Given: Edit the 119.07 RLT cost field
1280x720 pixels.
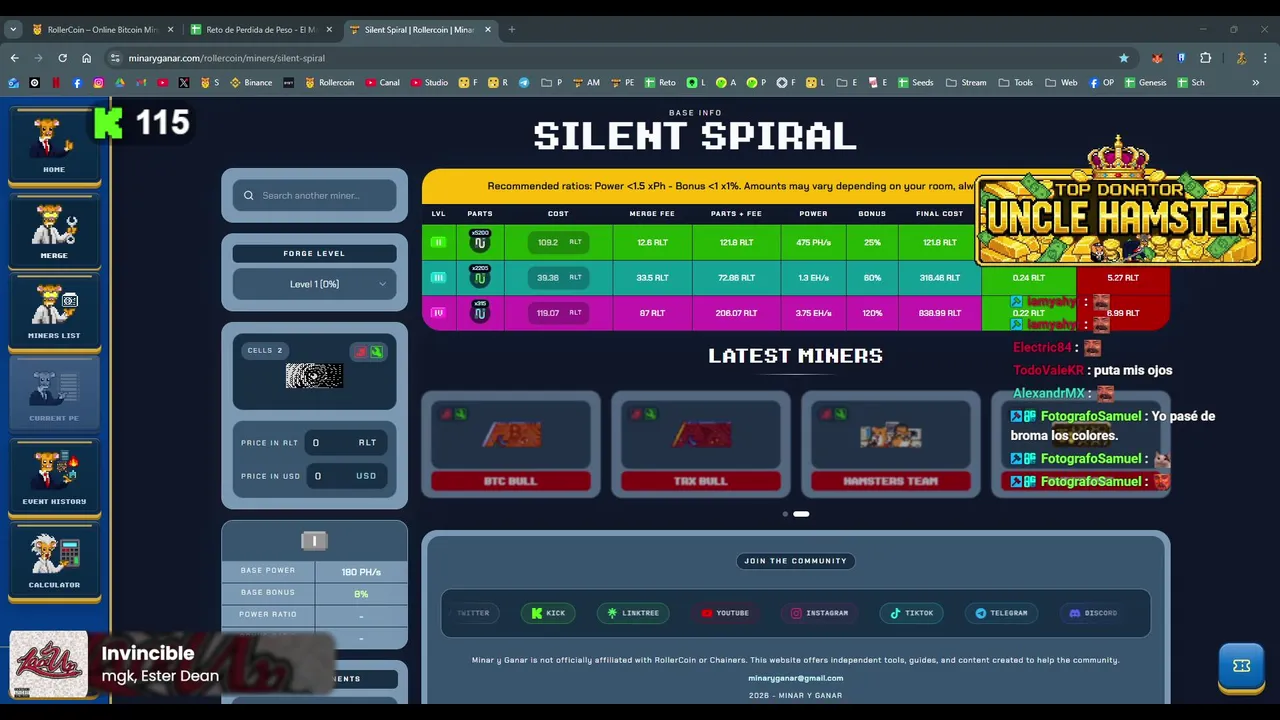Looking at the screenshot, I should (x=559, y=313).
